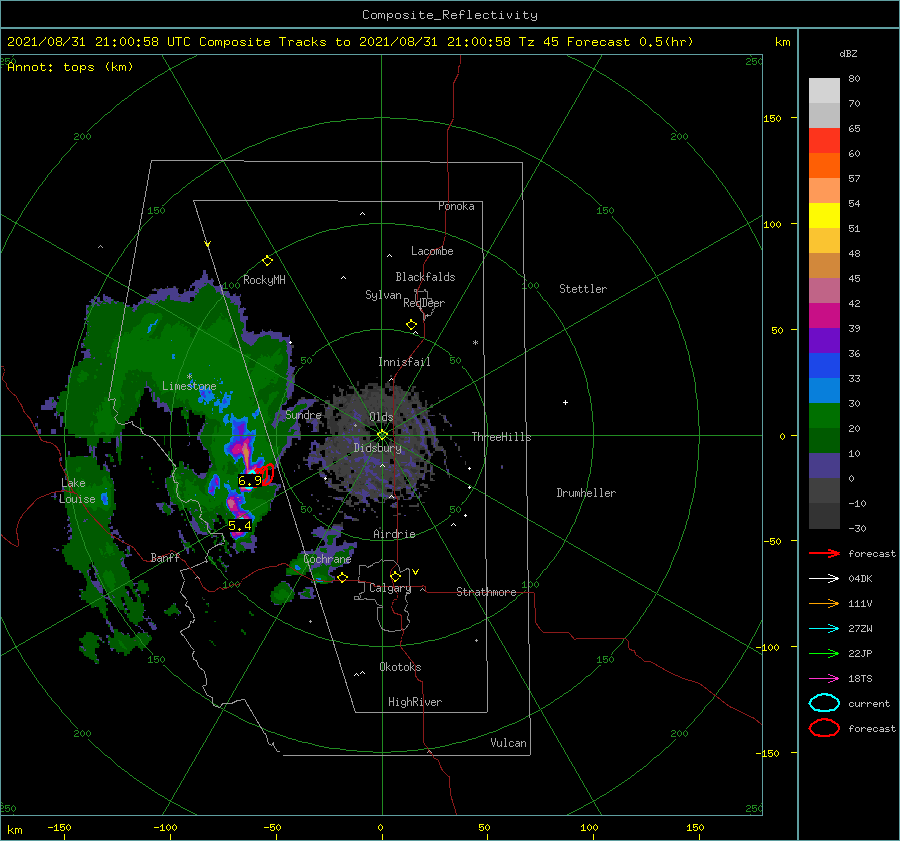Image resolution: width=900 pixels, height=841 pixels.
Task: Pick the yellow 54-51 dBZ swatch
Action: 824,216
